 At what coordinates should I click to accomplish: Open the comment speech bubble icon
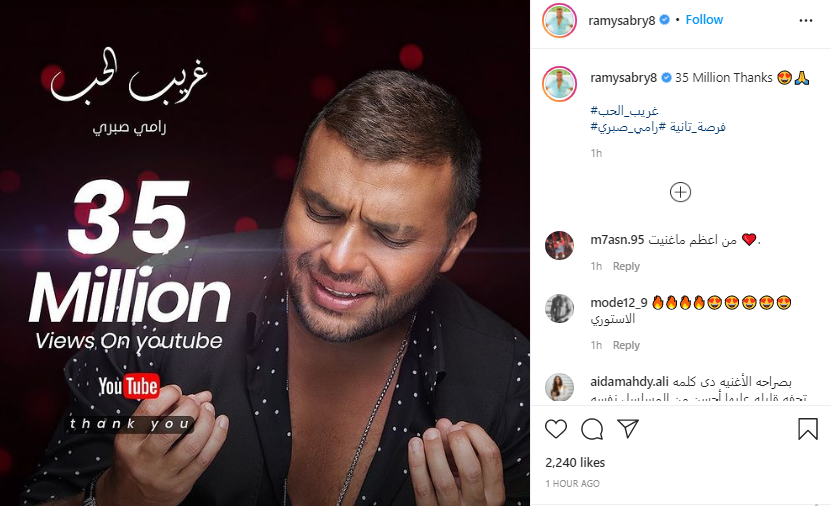592,429
